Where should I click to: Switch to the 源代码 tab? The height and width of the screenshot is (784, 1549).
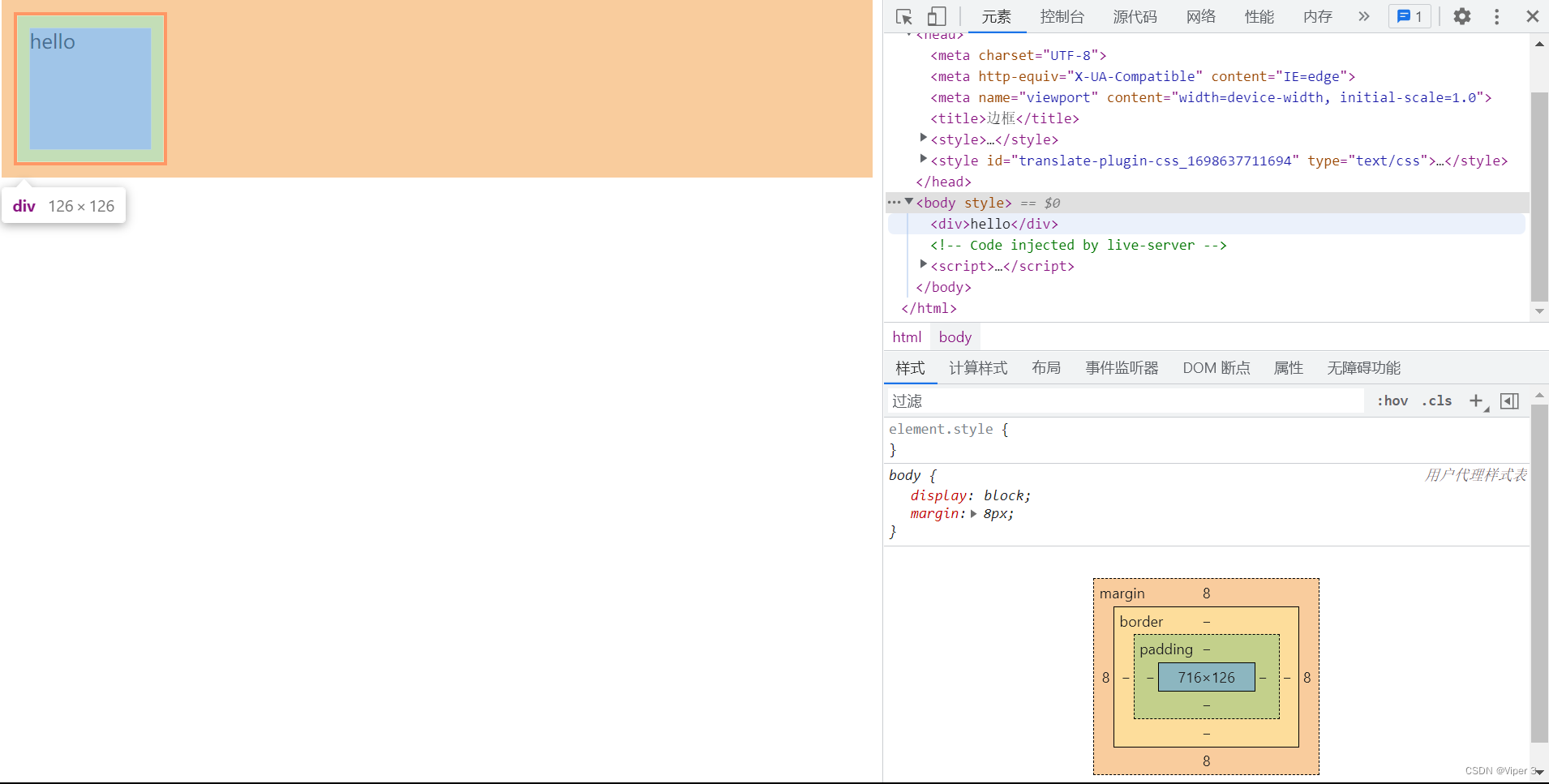(1135, 17)
